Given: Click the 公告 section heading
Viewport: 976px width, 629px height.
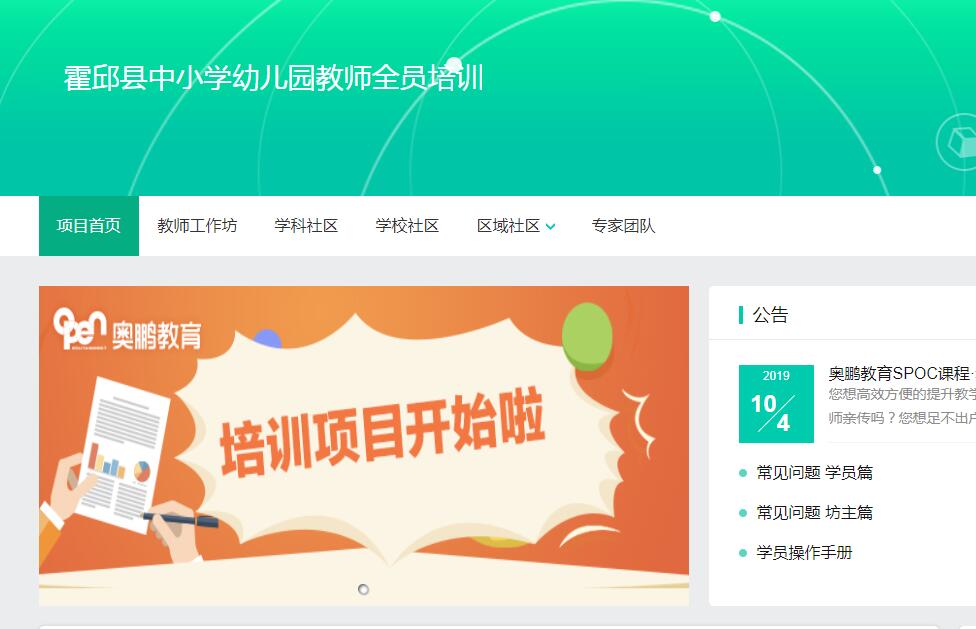Looking at the screenshot, I should coord(770,315).
